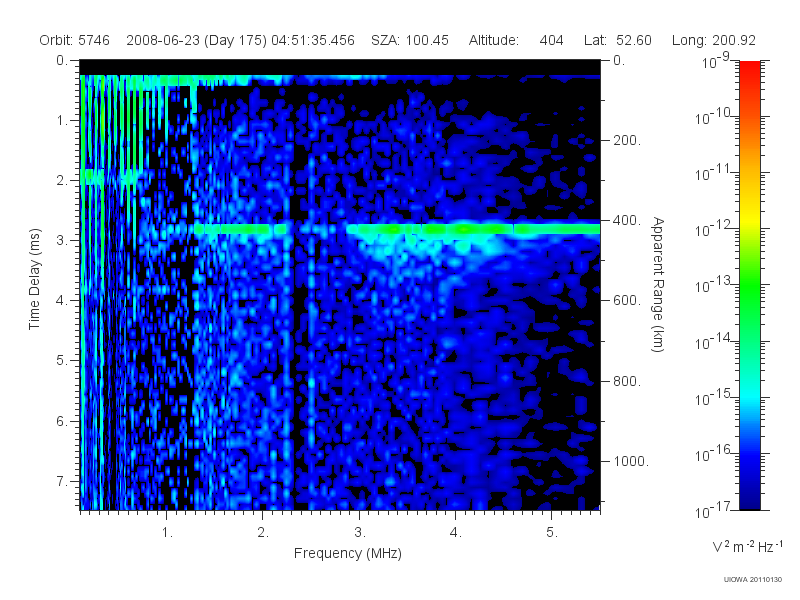Click the 5. tick label on time delay axis
800x600 pixels.
(x=62, y=360)
